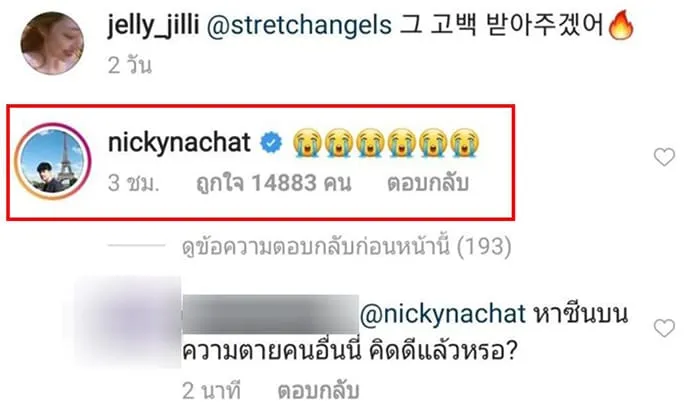Screen dimensions: 700x419
Task: Like nickynachat's crying emoji comment
Action: point(664,157)
